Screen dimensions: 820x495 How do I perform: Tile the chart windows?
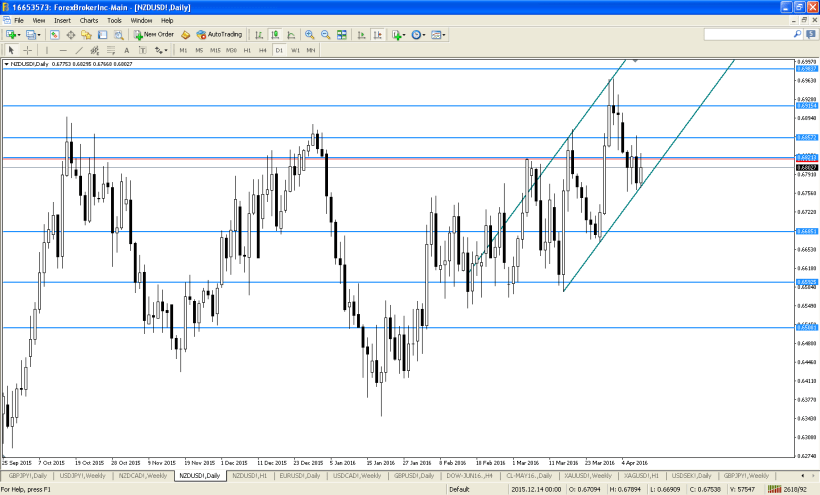click(x=341, y=34)
